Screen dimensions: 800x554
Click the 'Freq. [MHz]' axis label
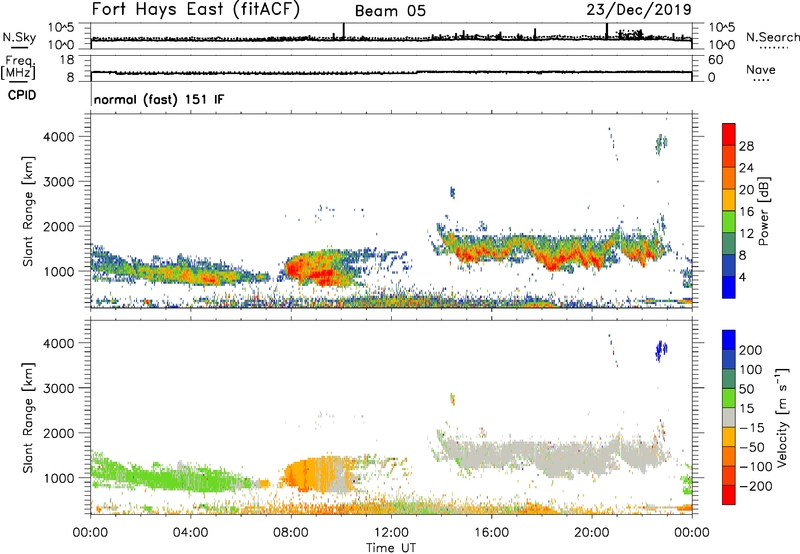18,68
